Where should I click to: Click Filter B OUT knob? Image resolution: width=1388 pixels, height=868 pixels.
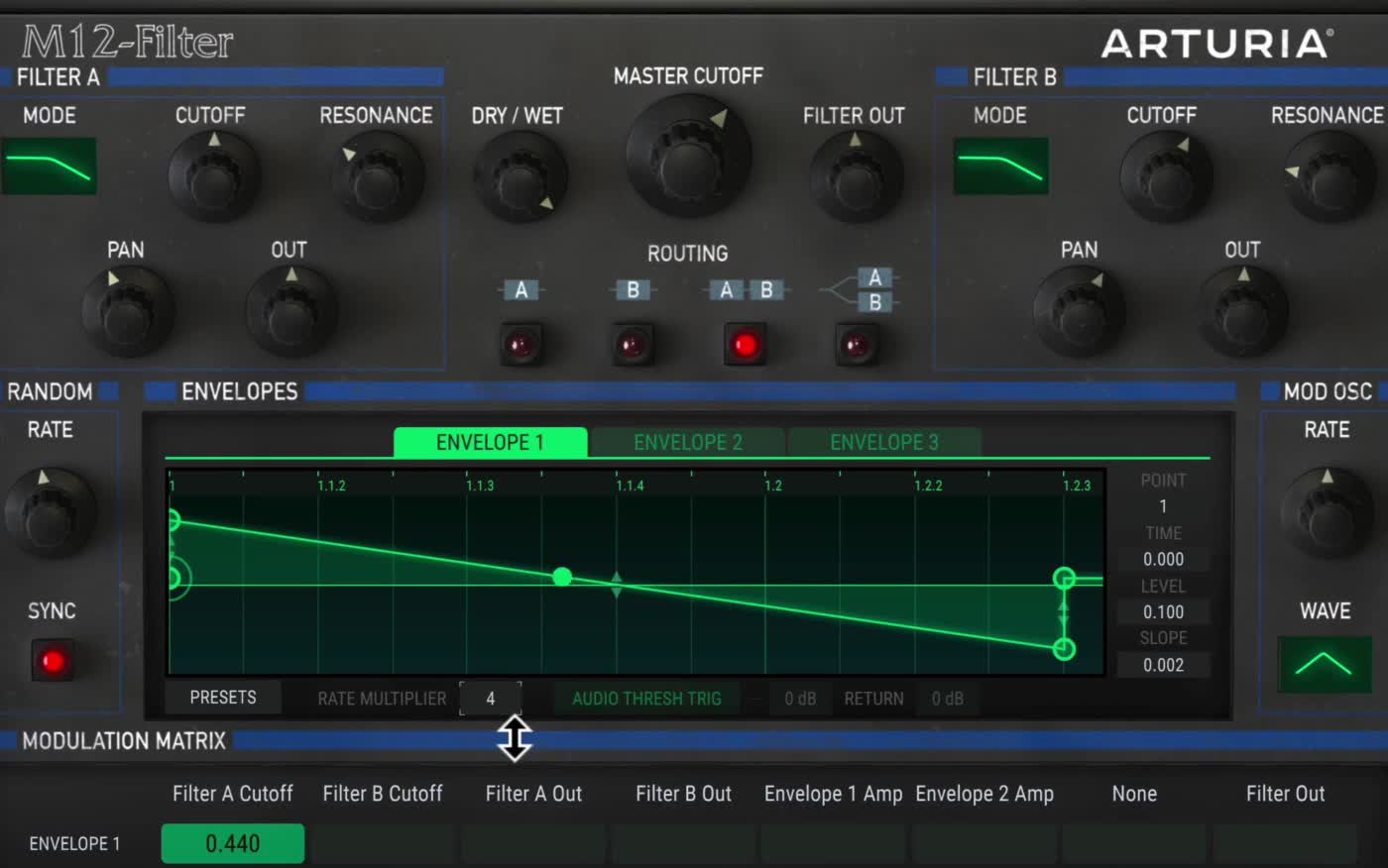click(x=1242, y=311)
